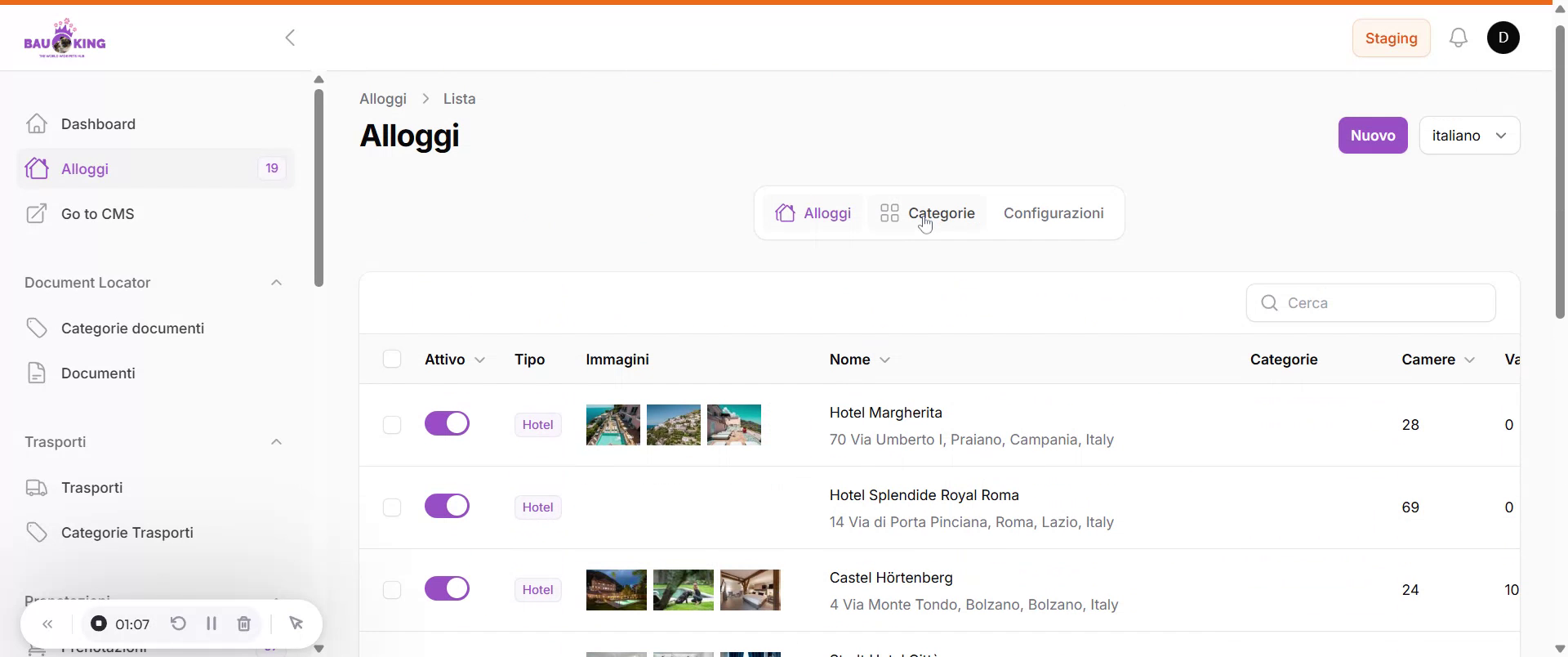Open notifications bell
Screen dimensions: 1568x657
pos(1459,38)
